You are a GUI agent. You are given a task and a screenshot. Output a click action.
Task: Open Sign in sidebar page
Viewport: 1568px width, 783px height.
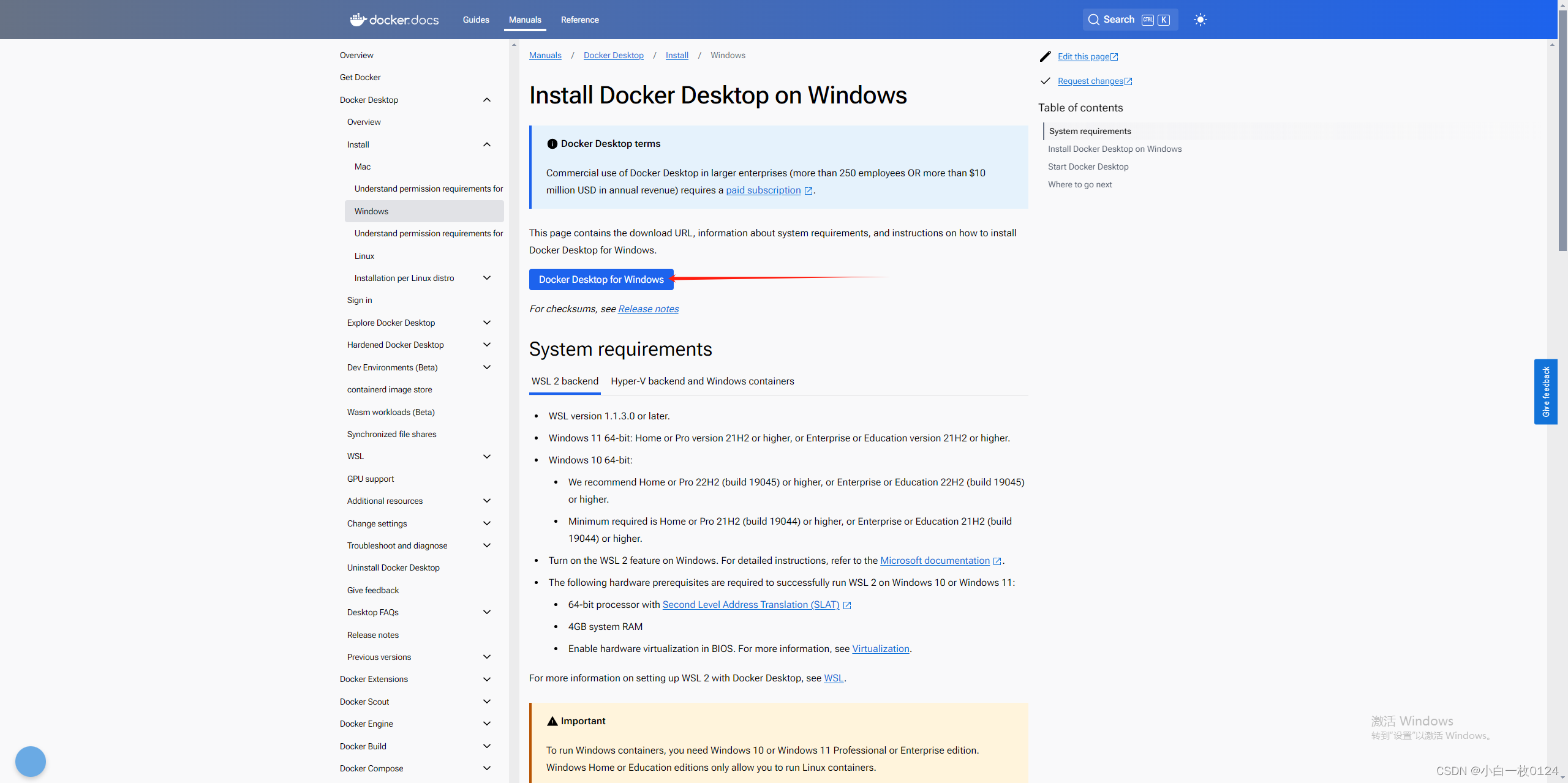tap(359, 300)
